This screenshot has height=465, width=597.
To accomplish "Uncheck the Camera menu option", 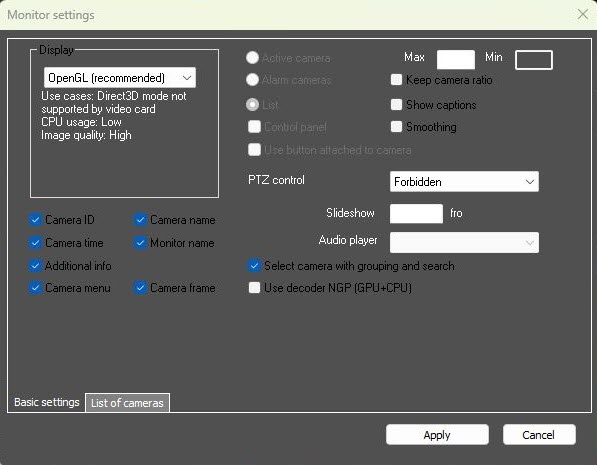I will (35, 288).
